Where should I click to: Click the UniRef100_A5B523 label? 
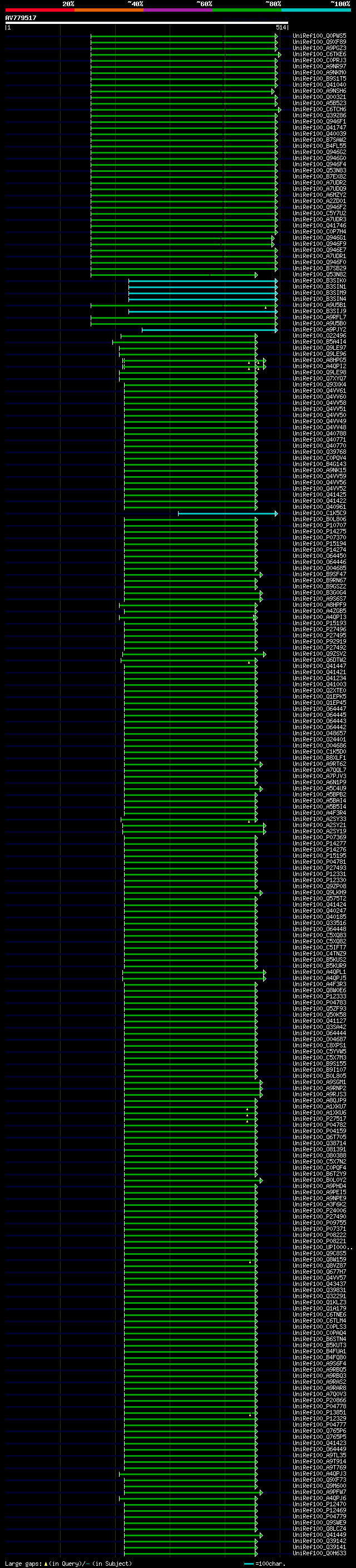click(x=319, y=103)
